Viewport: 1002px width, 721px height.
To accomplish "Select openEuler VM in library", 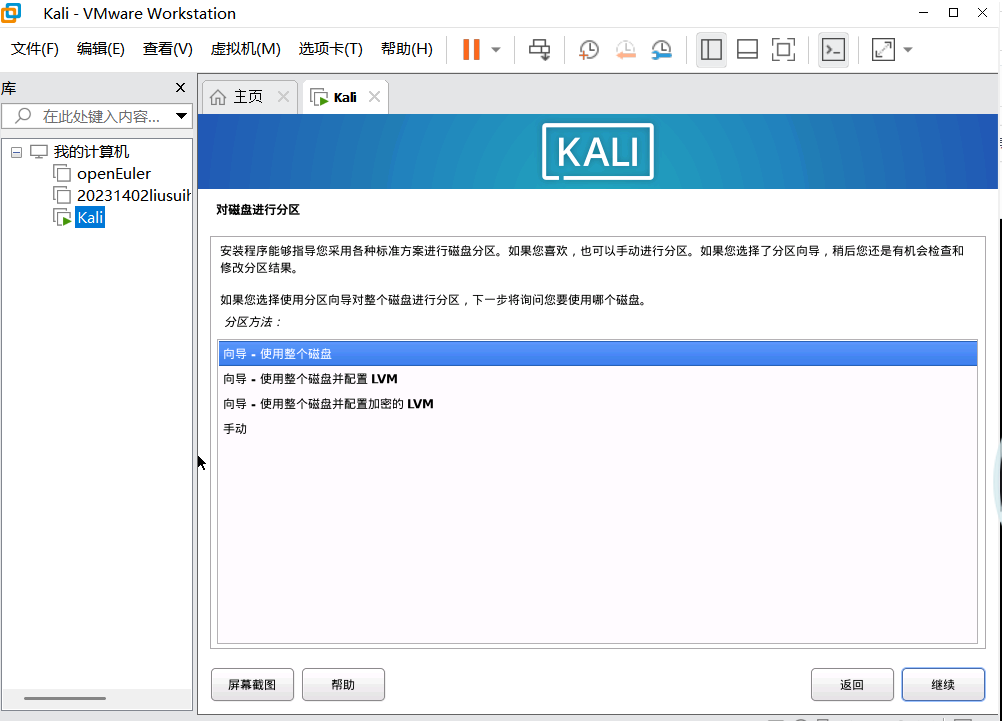I will click(x=114, y=173).
